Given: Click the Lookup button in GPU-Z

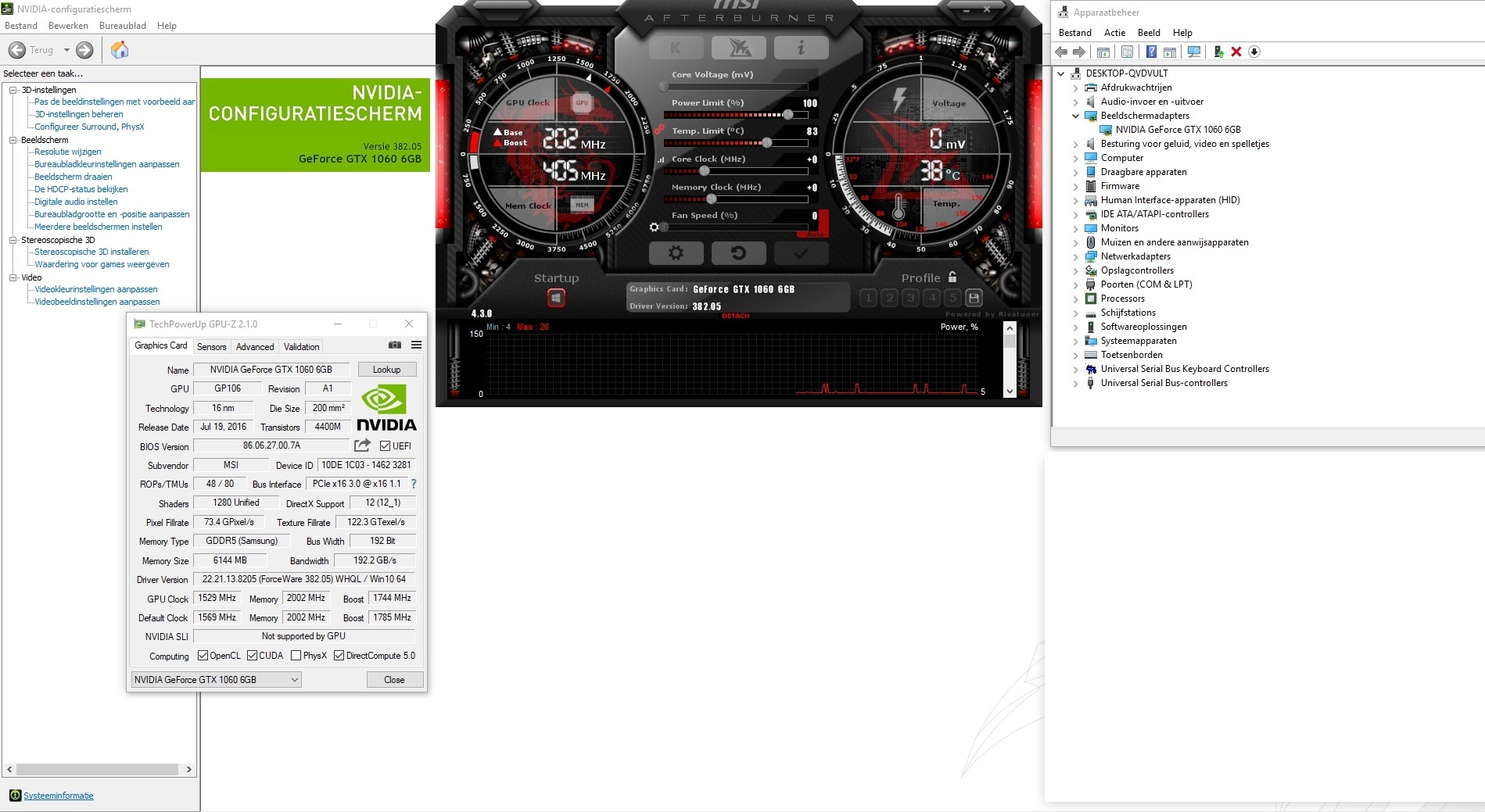Looking at the screenshot, I should point(387,370).
